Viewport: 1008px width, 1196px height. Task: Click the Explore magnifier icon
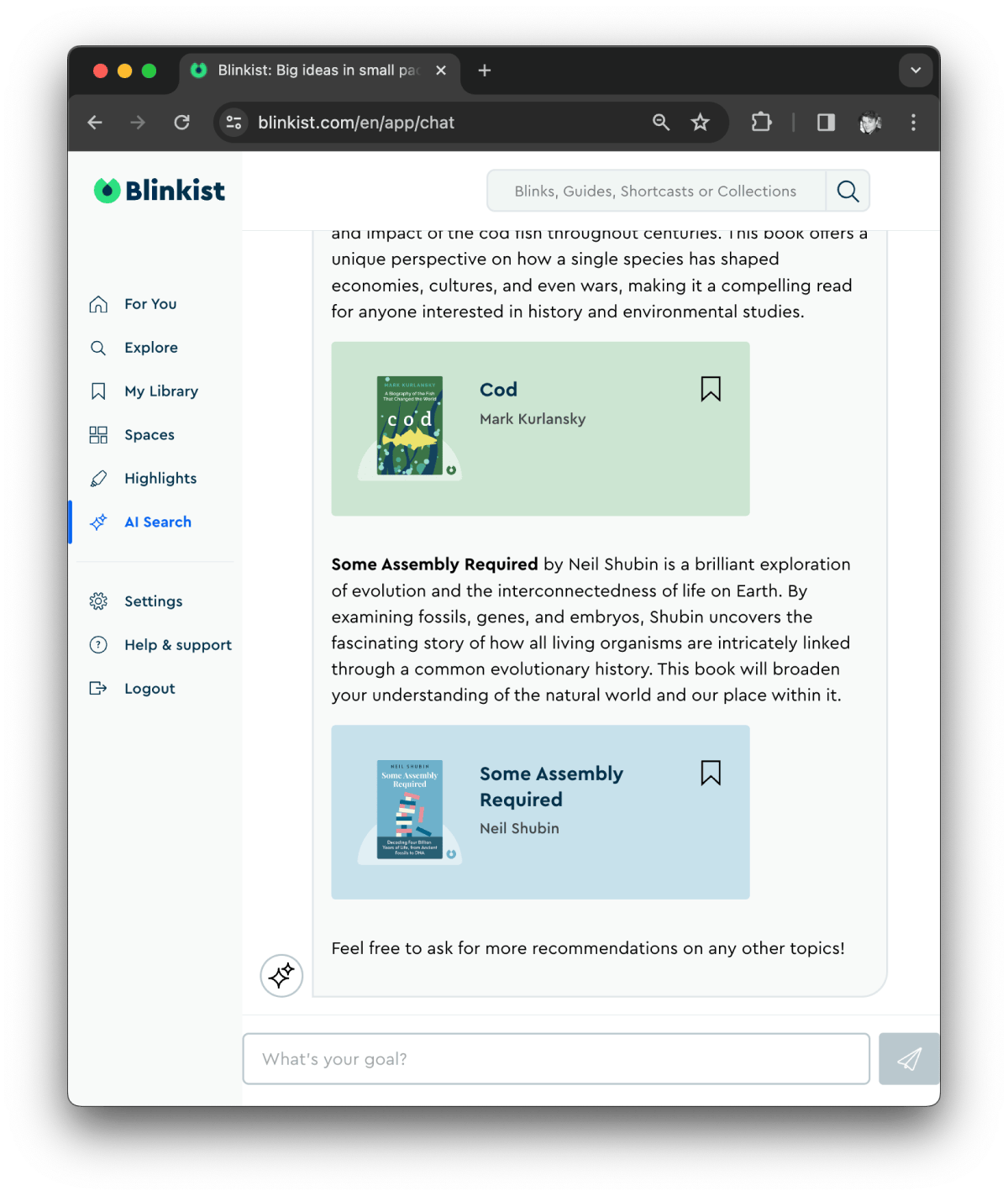click(x=98, y=348)
